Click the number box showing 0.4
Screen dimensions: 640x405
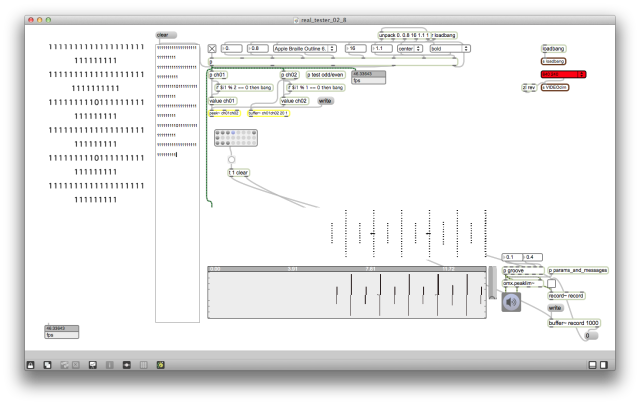point(533,257)
